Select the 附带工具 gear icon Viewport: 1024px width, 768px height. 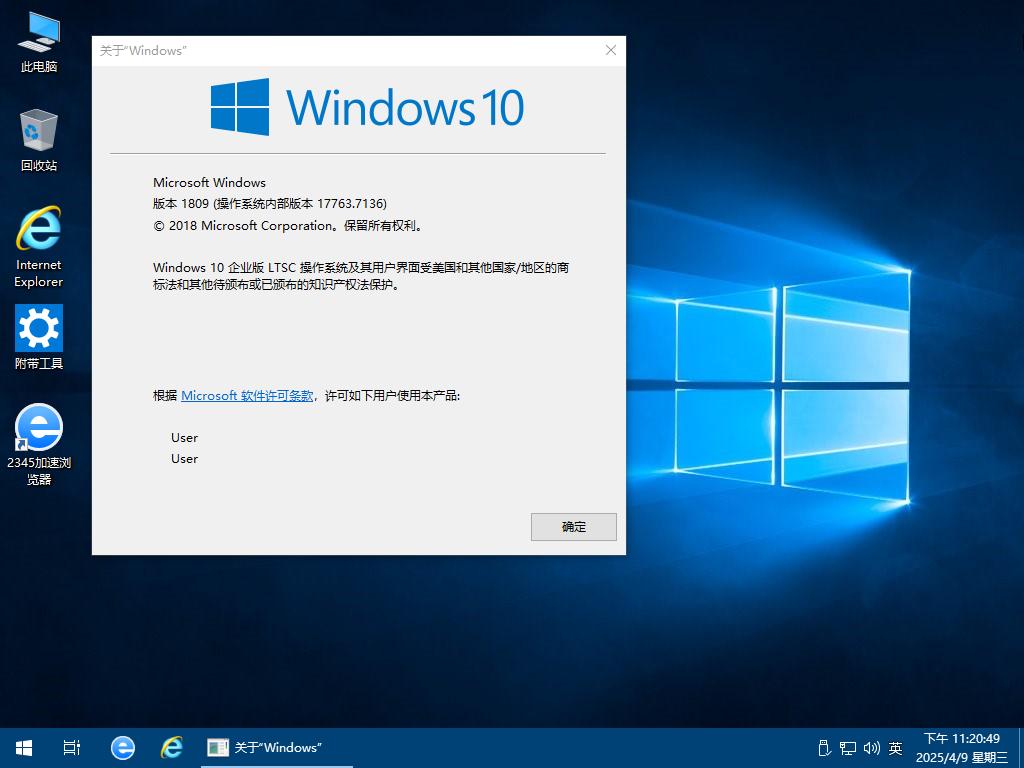tap(39, 337)
